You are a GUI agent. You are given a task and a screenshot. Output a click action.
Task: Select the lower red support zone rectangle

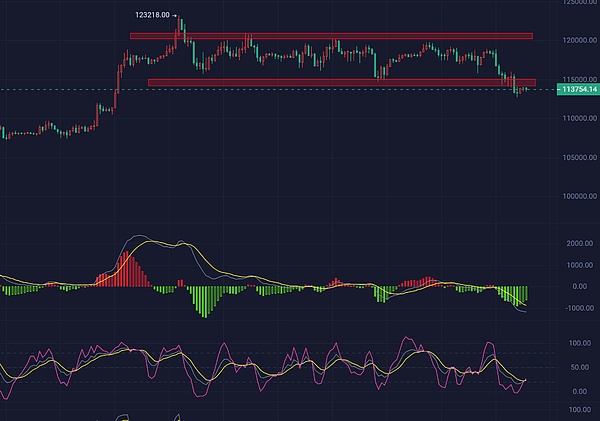pos(340,82)
